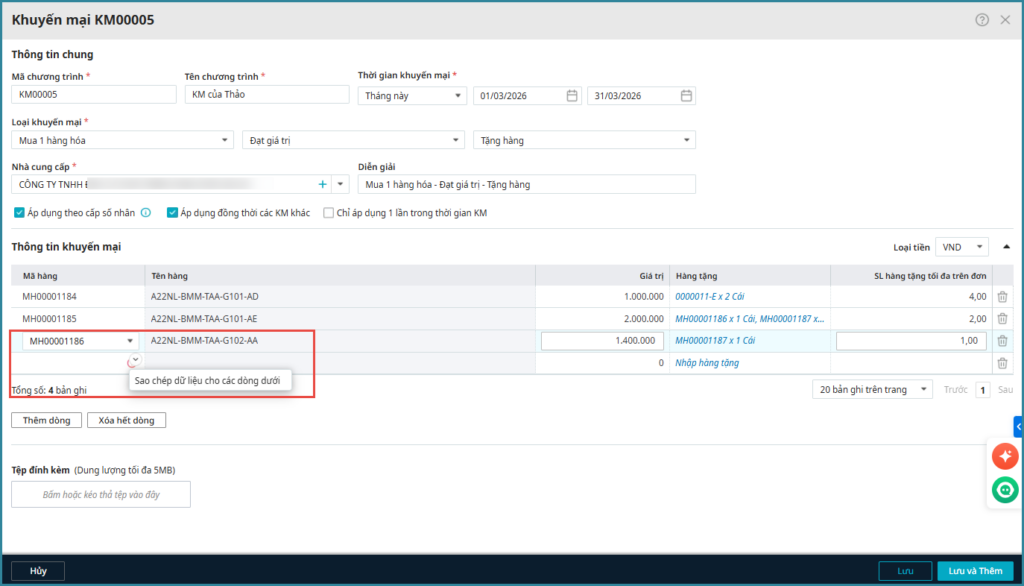Image resolution: width=1024 pixels, height=586 pixels.
Task: Delete the MH00001186 row with trash icon
Action: click(x=1002, y=341)
